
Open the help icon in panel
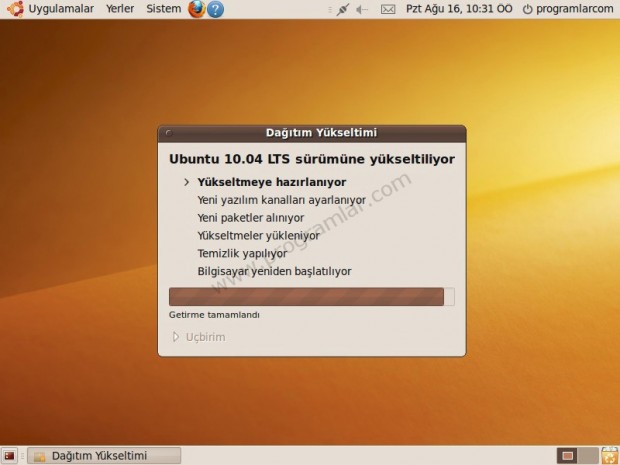[215, 9]
